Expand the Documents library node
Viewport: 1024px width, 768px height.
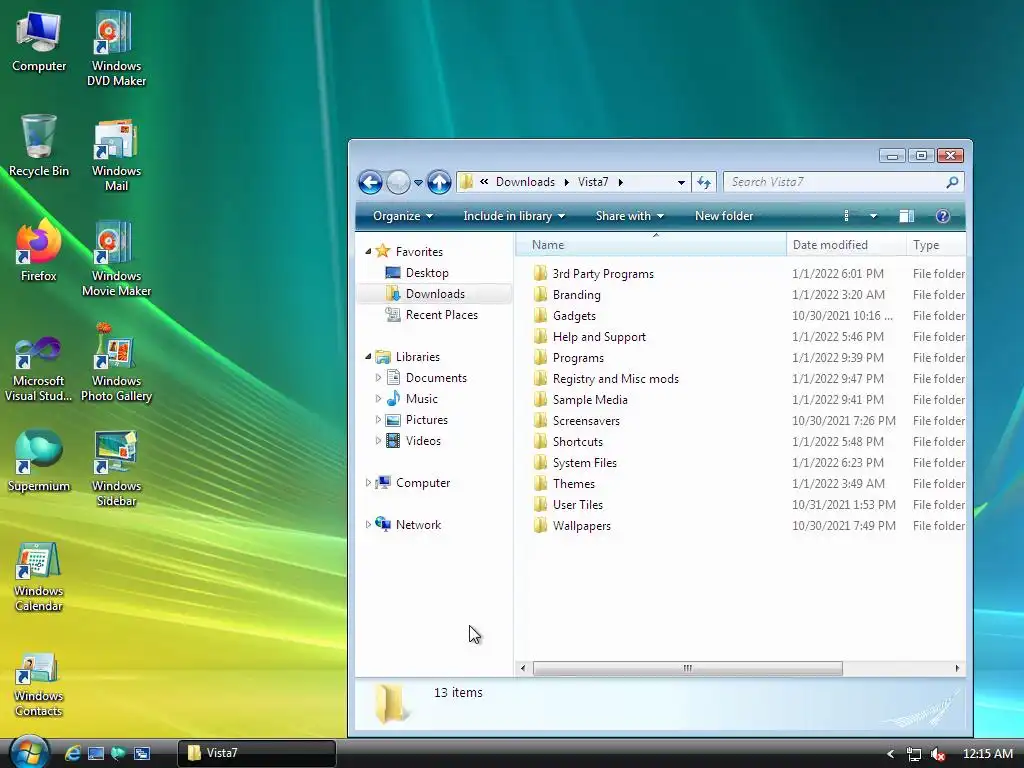(x=378, y=377)
